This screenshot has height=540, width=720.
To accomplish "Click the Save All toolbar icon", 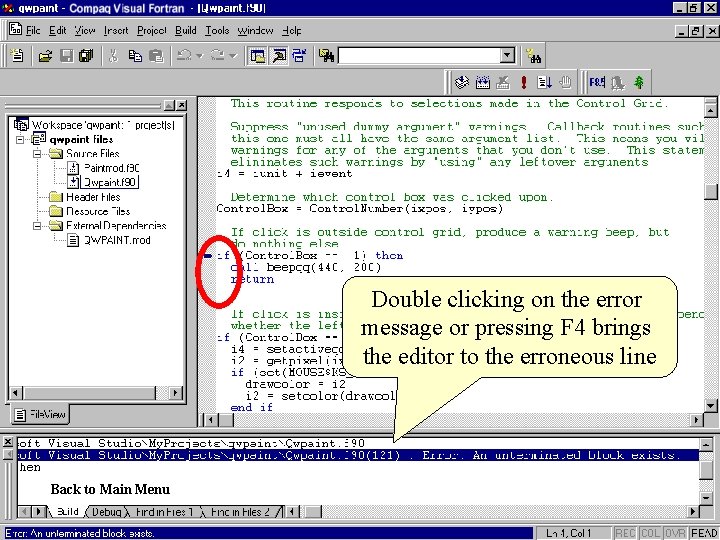I will click(86, 56).
